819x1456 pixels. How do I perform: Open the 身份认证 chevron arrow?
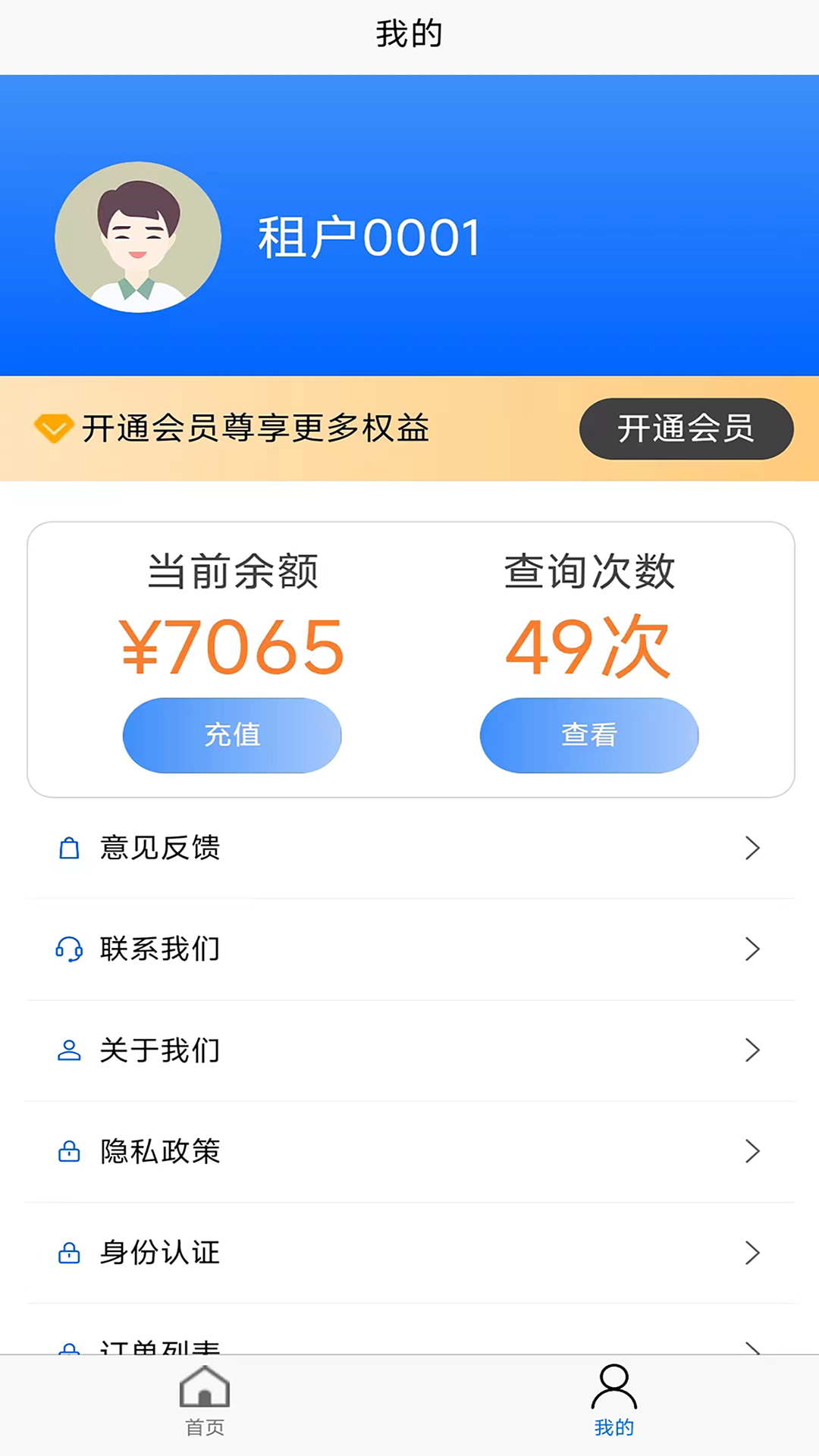(752, 1253)
